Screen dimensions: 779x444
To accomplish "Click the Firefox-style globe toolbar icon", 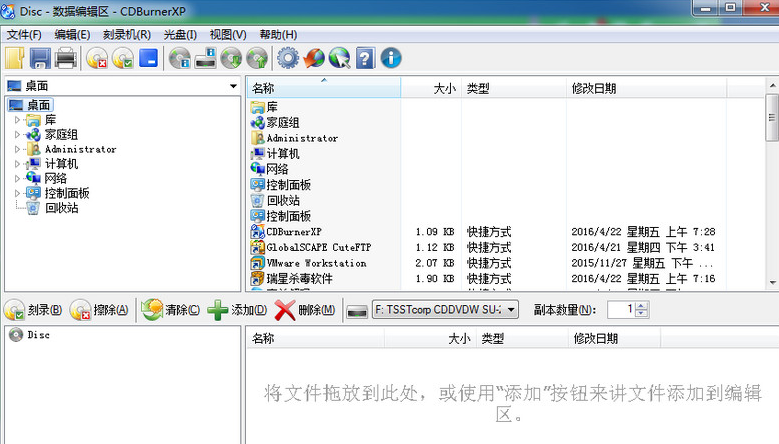I will pos(314,58).
